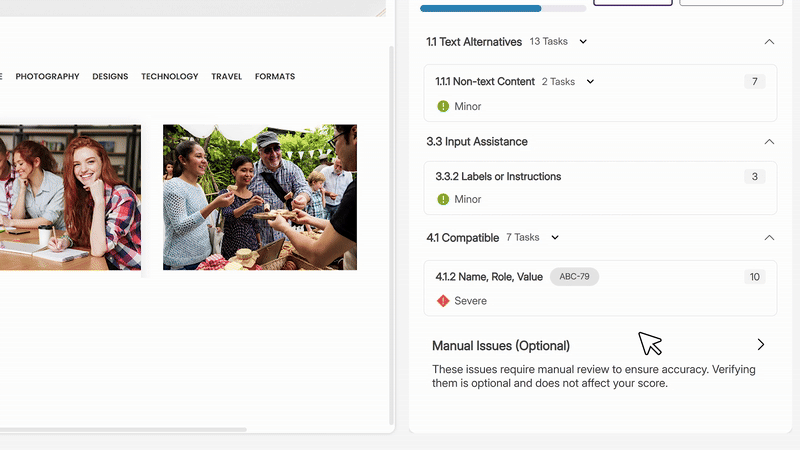This screenshot has width=800, height=450.
Task: Click the count badge showing 3
Action: coord(754,177)
